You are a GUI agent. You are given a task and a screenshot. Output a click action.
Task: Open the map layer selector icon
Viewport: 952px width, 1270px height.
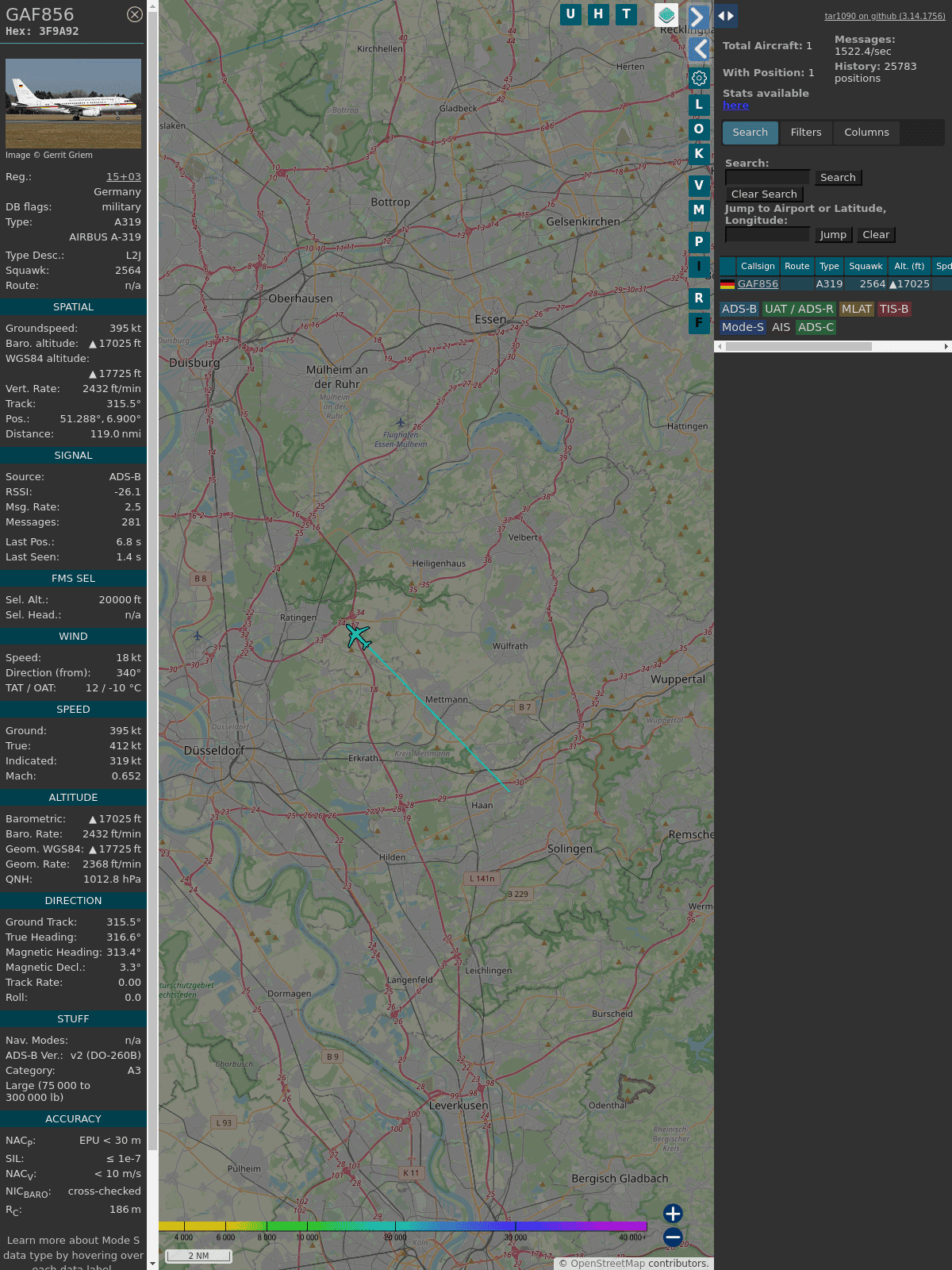coord(666,14)
